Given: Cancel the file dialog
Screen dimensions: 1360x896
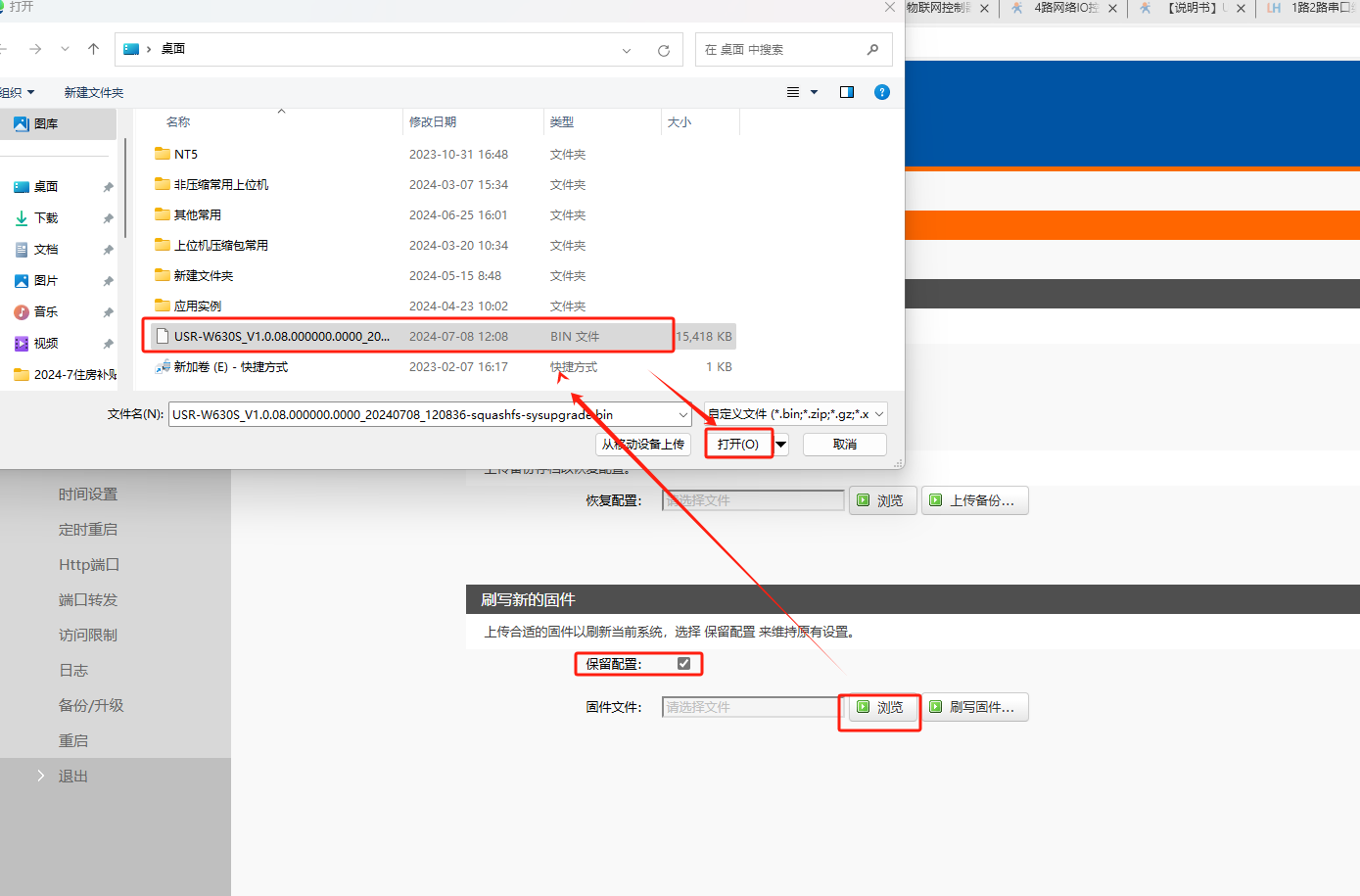Looking at the screenshot, I should point(845,444).
